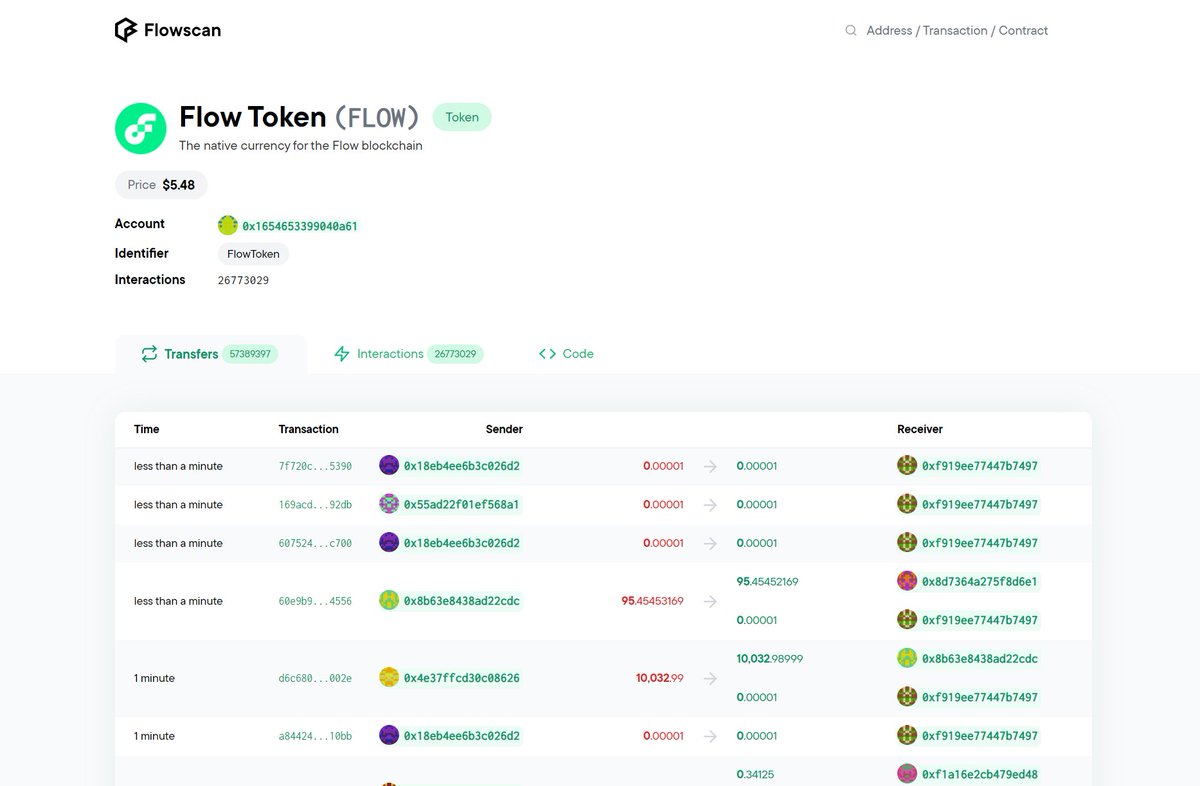Viewport: 1200px width, 786px height.
Task: Click the transfer arrow in 169acd...92db row
Action: pyautogui.click(x=710, y=505)
